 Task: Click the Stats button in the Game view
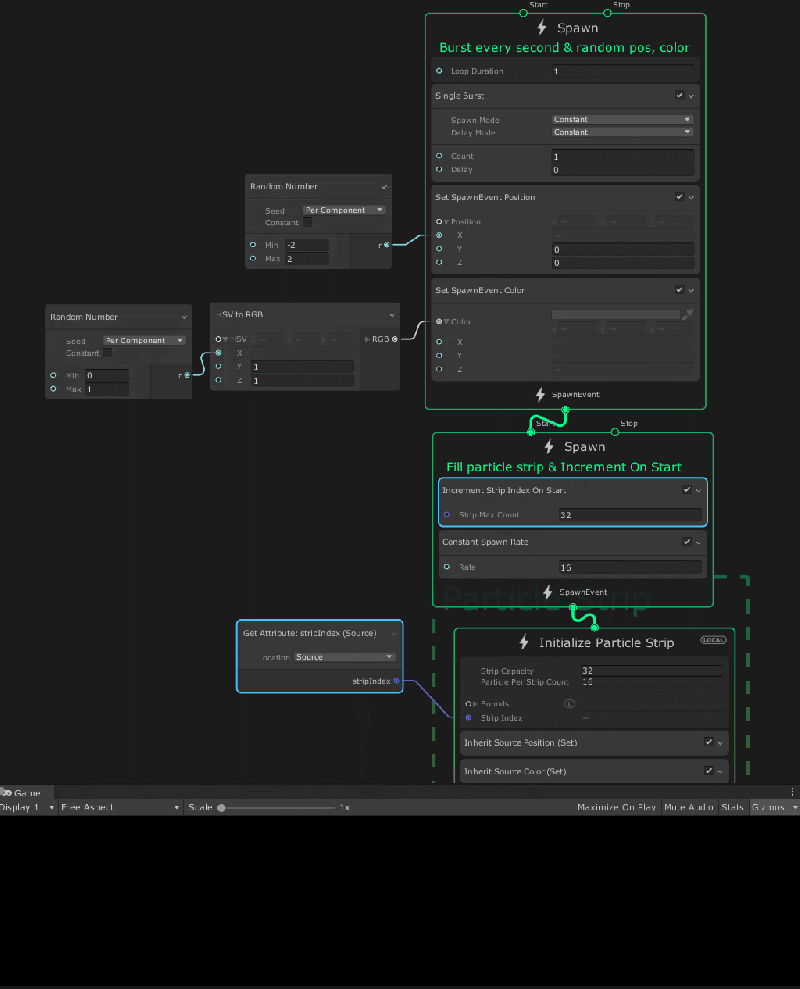coord(733,807)
